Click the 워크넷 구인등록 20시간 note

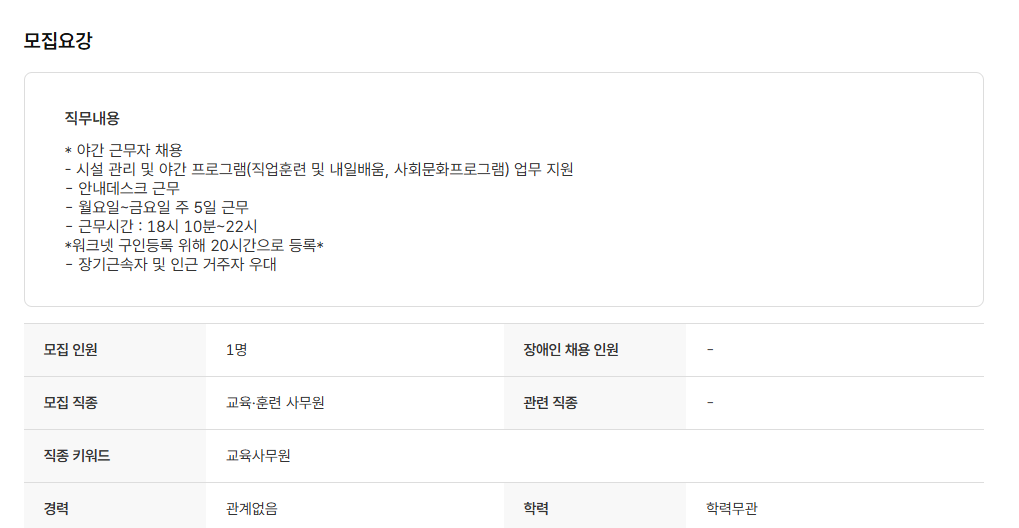(x=194, y=245)
